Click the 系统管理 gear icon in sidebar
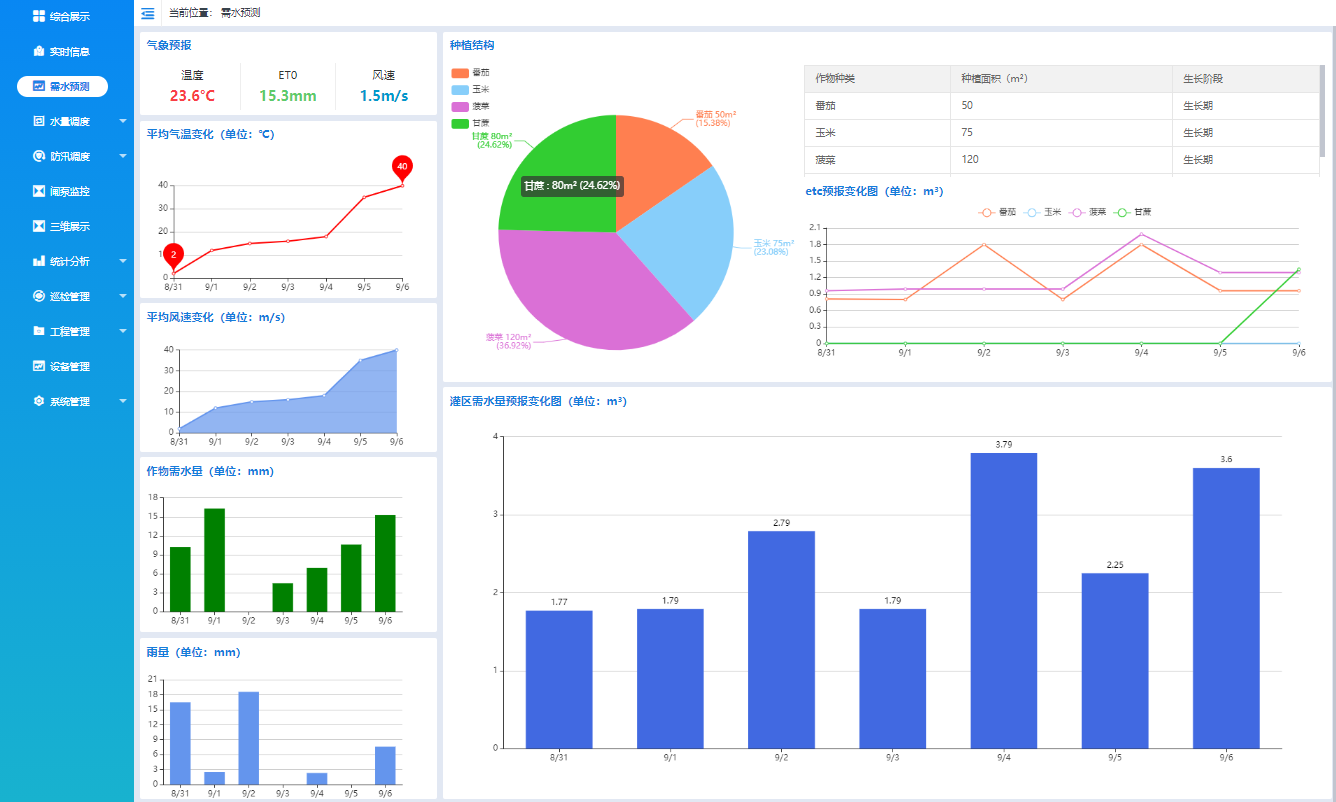Viewport: 1336px width, 802px height. 39,401
